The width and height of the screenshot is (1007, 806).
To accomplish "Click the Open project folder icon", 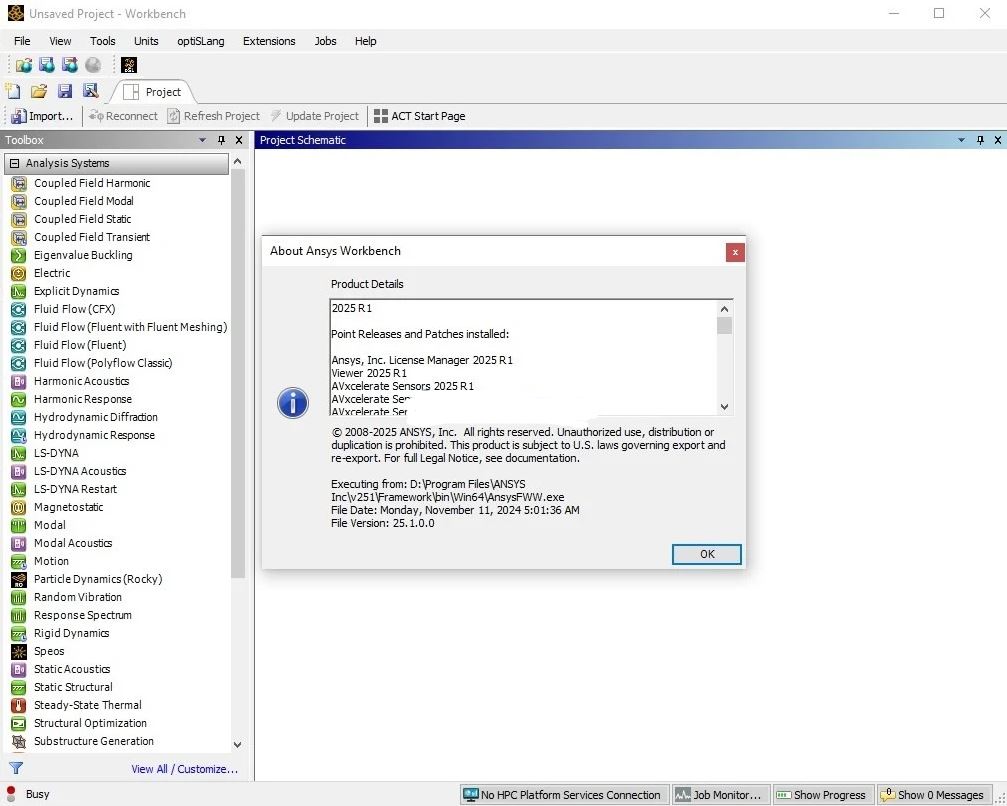I will 39,91.
